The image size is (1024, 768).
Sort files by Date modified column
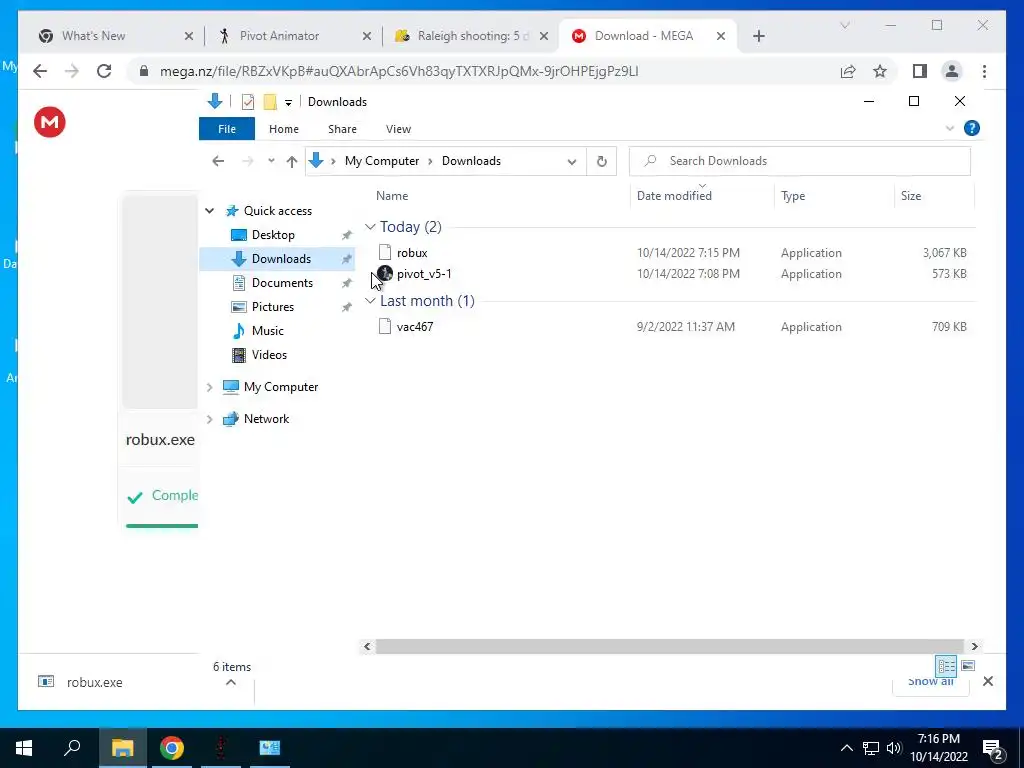674,196
